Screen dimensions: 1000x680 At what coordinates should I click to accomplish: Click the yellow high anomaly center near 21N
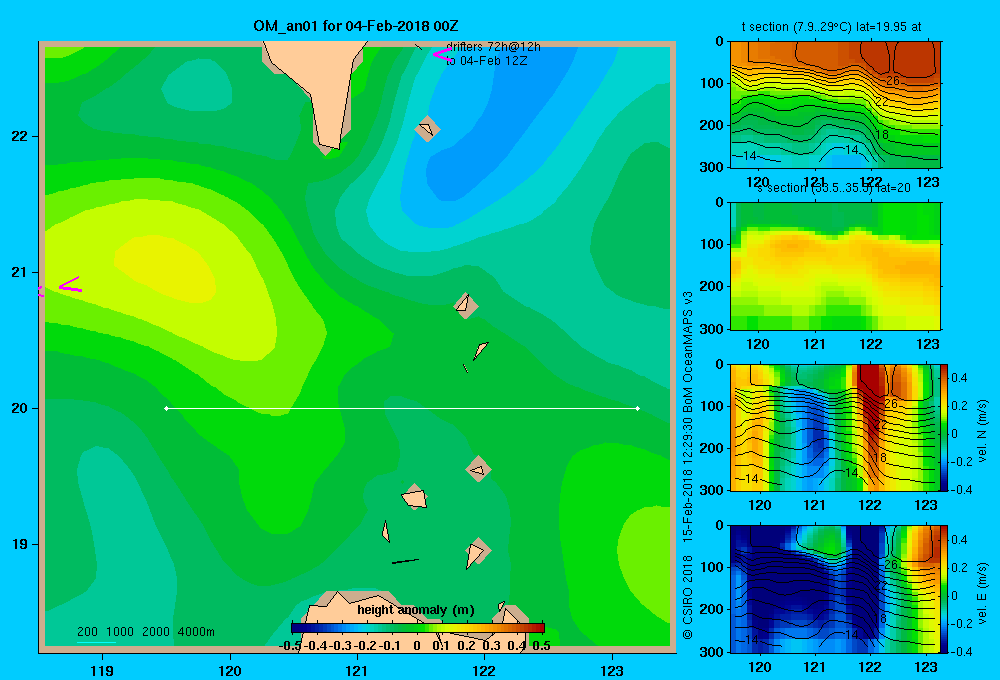pos(165,268)
